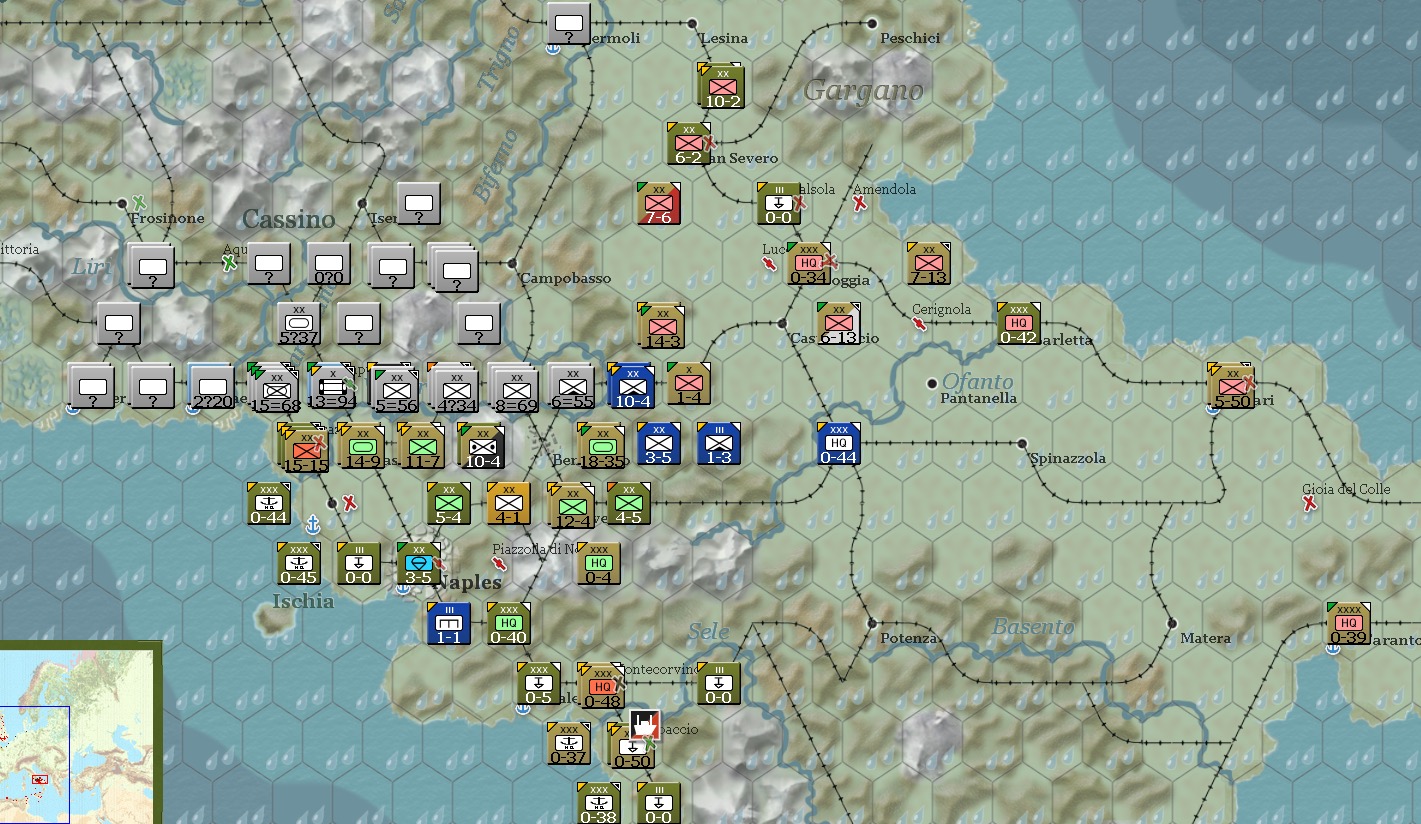Click the Ischia island label
This screenshot has height=824, width=1421.
303,601
